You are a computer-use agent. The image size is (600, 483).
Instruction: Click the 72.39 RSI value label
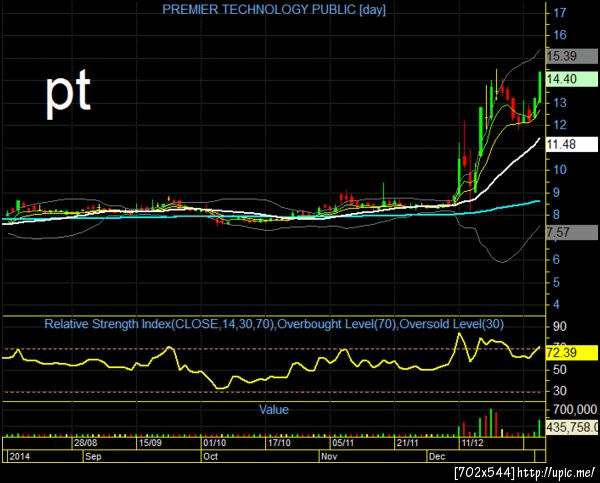(x=572, y=352)
